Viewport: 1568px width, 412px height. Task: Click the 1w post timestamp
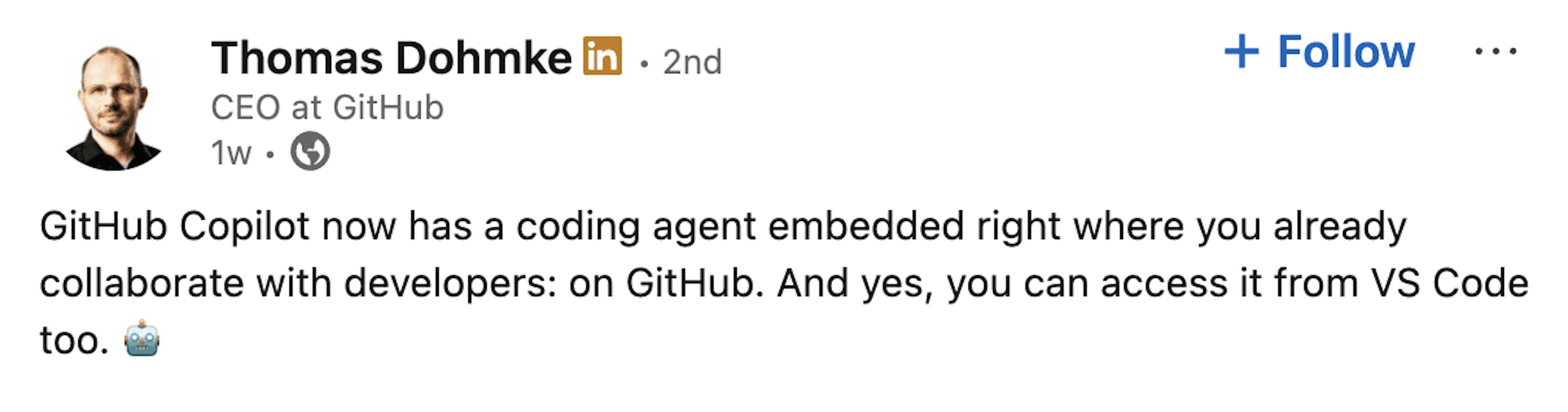(x=230, y=152)
